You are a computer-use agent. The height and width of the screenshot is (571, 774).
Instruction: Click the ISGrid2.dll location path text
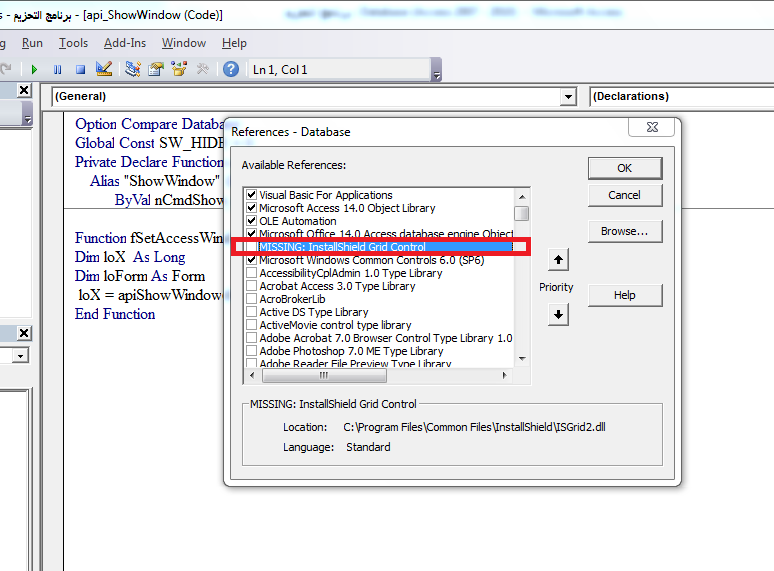(474, 427)
